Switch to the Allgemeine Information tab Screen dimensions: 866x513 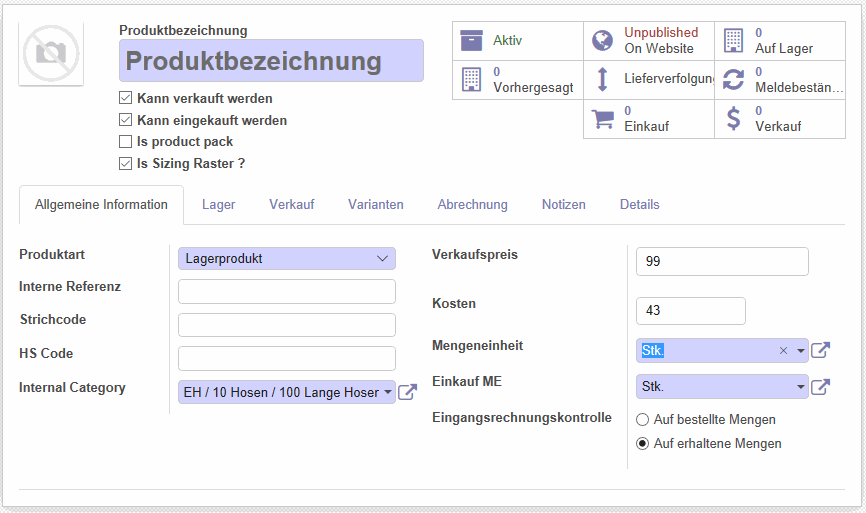[x=101, y=205]
